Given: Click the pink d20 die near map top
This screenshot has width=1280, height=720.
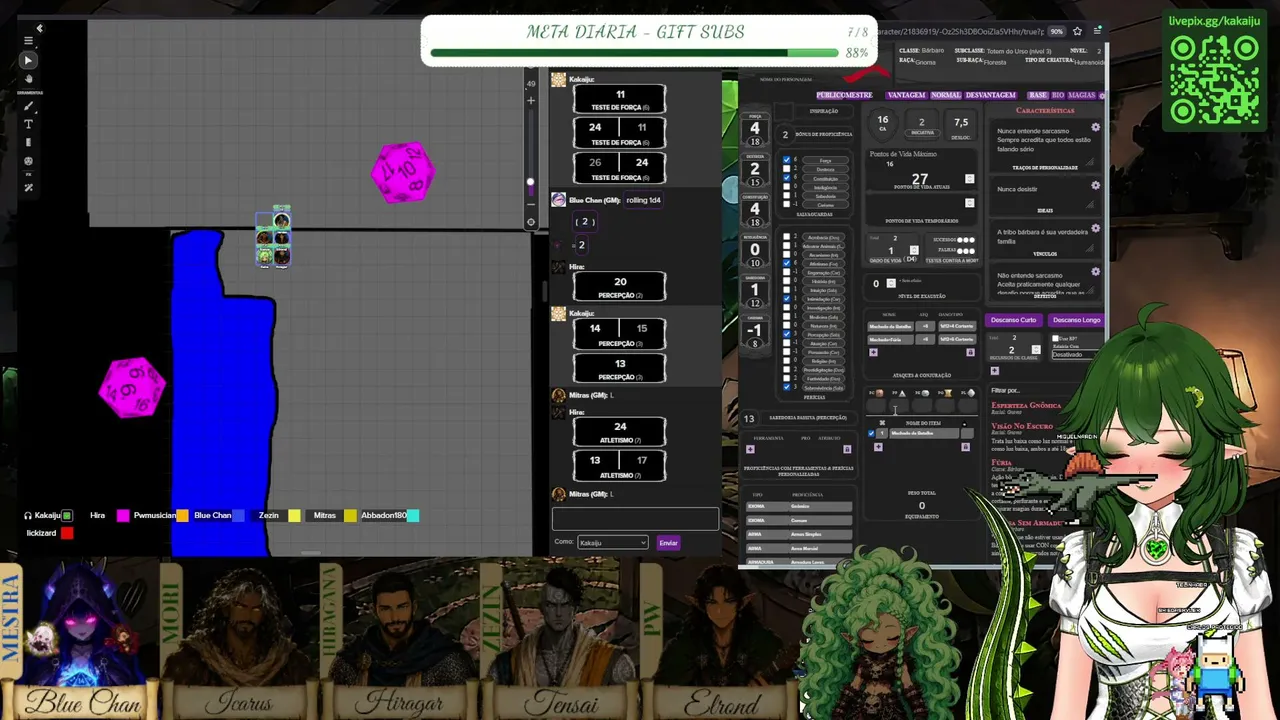Looking at the screenshot, I should tap(403, 172).
